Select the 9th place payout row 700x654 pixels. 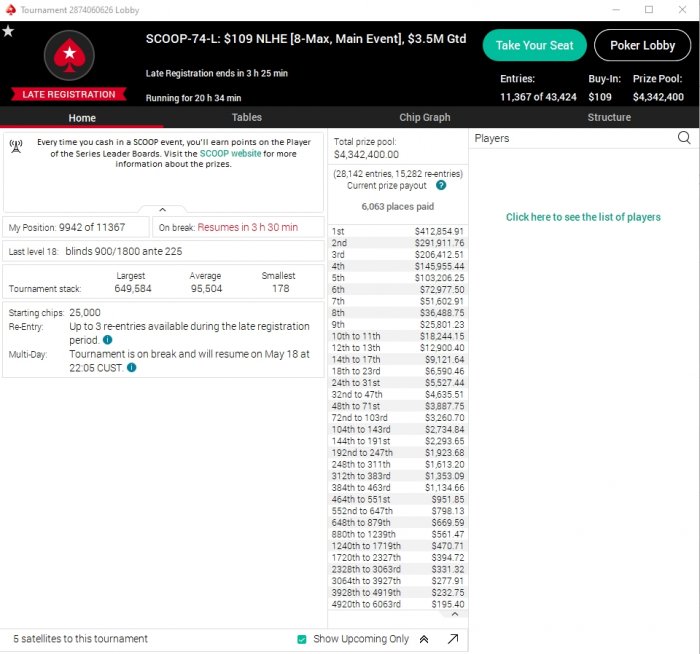(397, 325)
